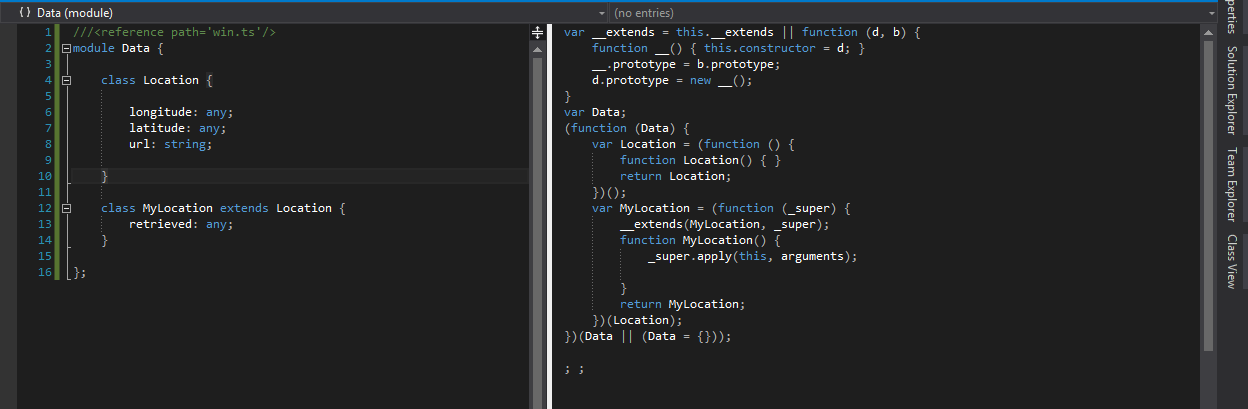Click the 'function Location() { }' line
1248x409 pixels.
click(700, 160)
